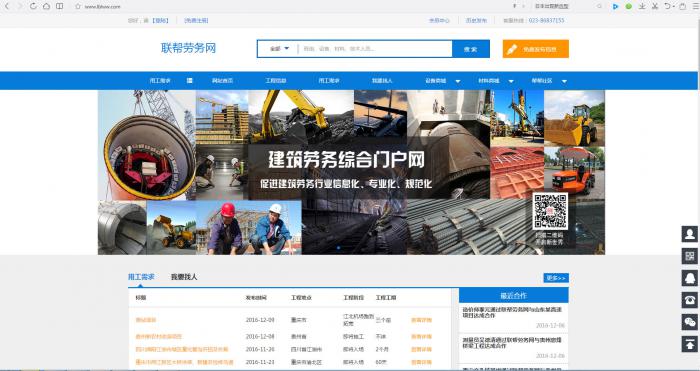Click the orange free publish info button
Image resolution: width=700 pixels, height=371 pixels.
coord(536,49)
